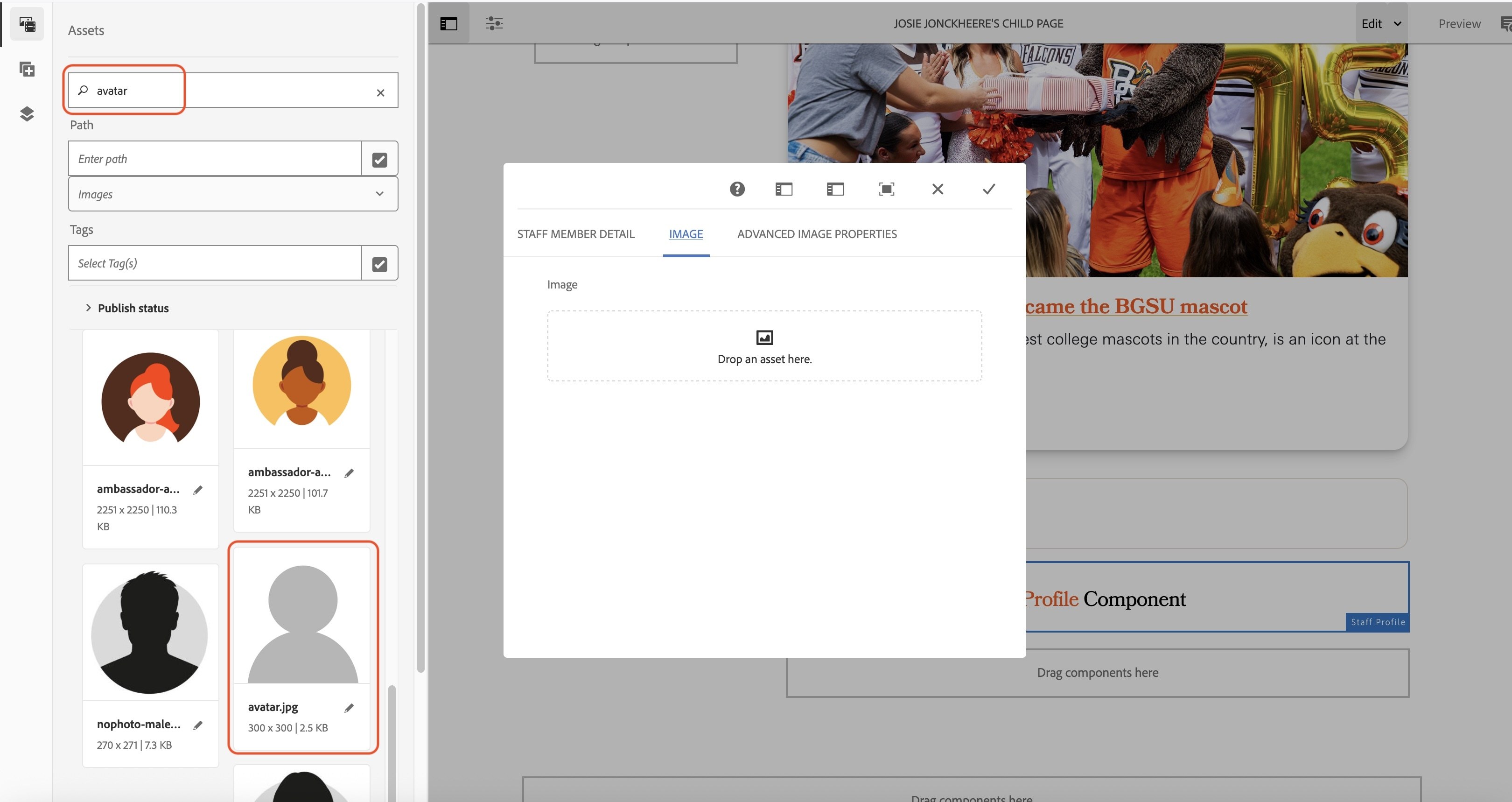The width and height of the screenshot is (1512, 802).
Task: Toggle dialog fullscreen icon
Action: (x=886, y=189)
